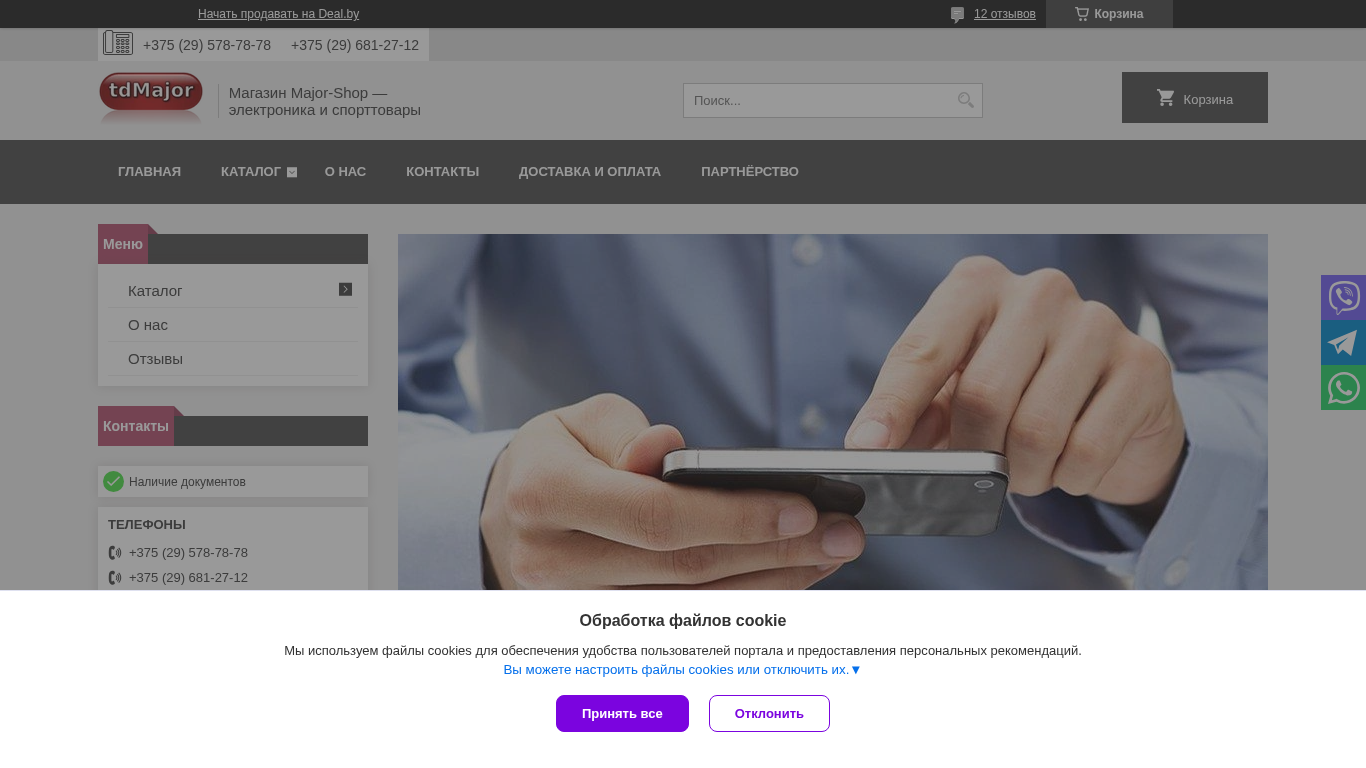Click the telephone icon beside header numbers
Screen dimensions: 1366x768
pos(118,43)
